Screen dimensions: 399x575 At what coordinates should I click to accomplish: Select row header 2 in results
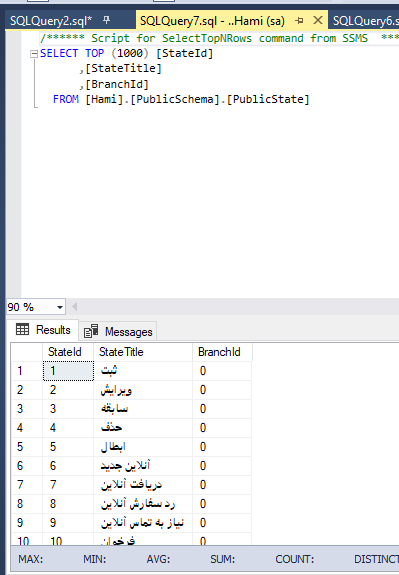point(27,390)
